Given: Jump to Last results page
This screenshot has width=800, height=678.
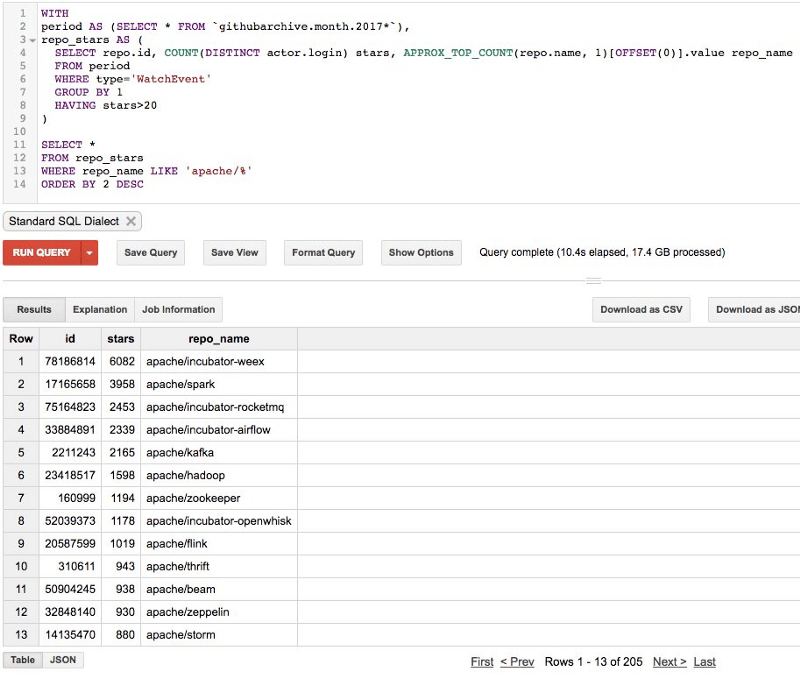Looking at the screenshot, I should (x=704, y=662).
